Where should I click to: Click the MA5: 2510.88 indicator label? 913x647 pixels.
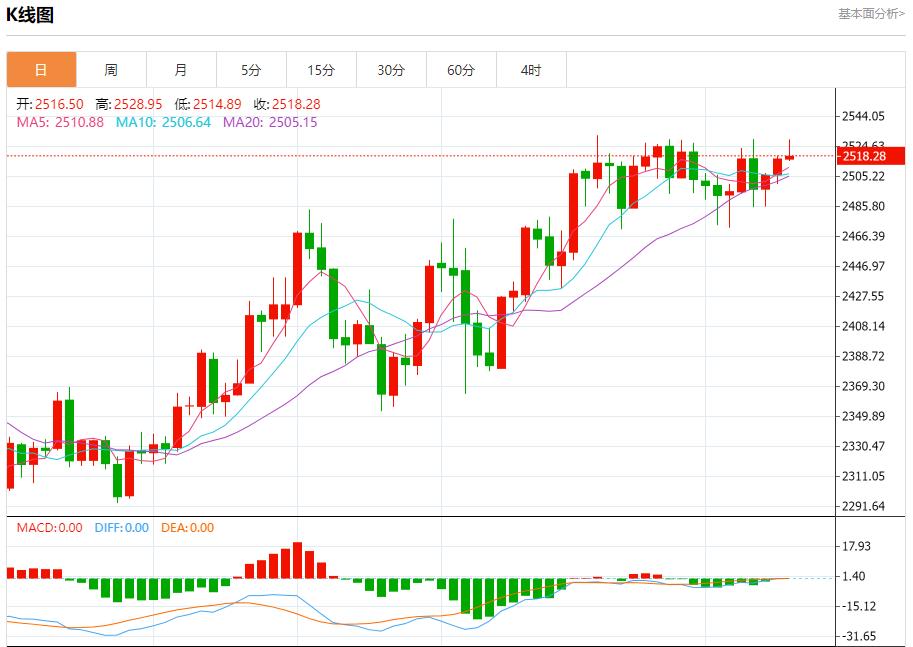pos(60,122)
